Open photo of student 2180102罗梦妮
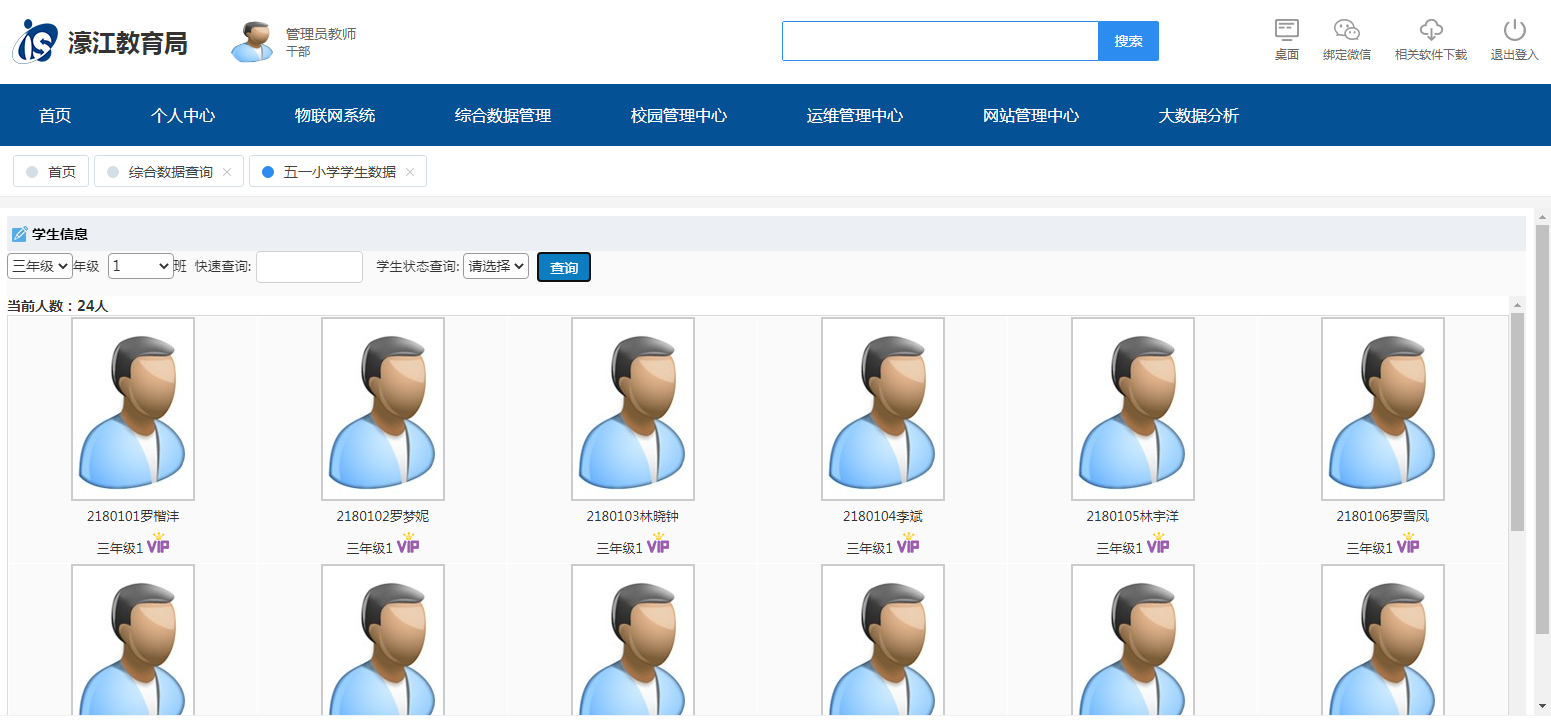Screen dimensions: 1551x723 coord(383,409)
